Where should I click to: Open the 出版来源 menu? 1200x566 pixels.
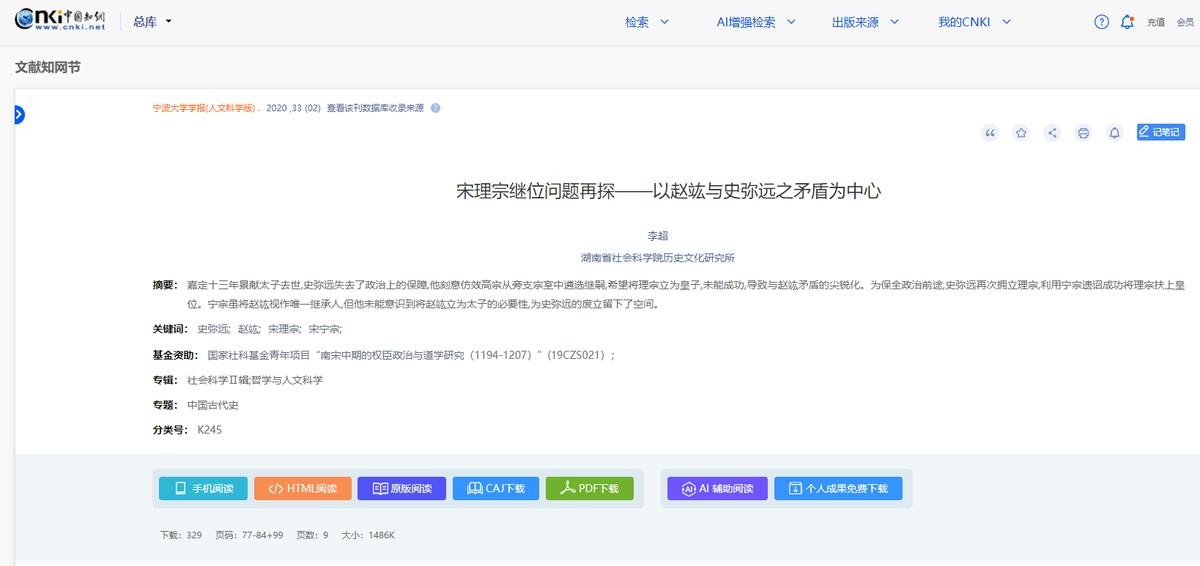point(865,22)
